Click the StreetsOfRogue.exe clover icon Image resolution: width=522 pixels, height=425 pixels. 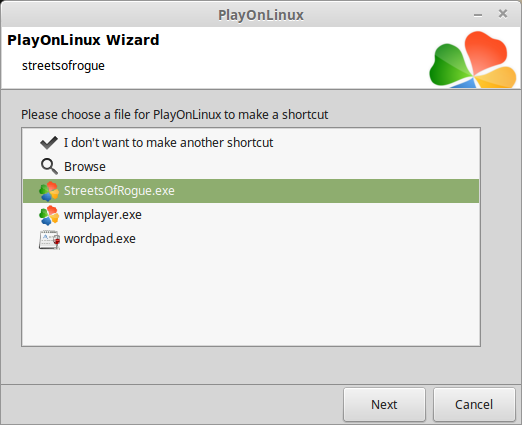(x=49, y=191)
